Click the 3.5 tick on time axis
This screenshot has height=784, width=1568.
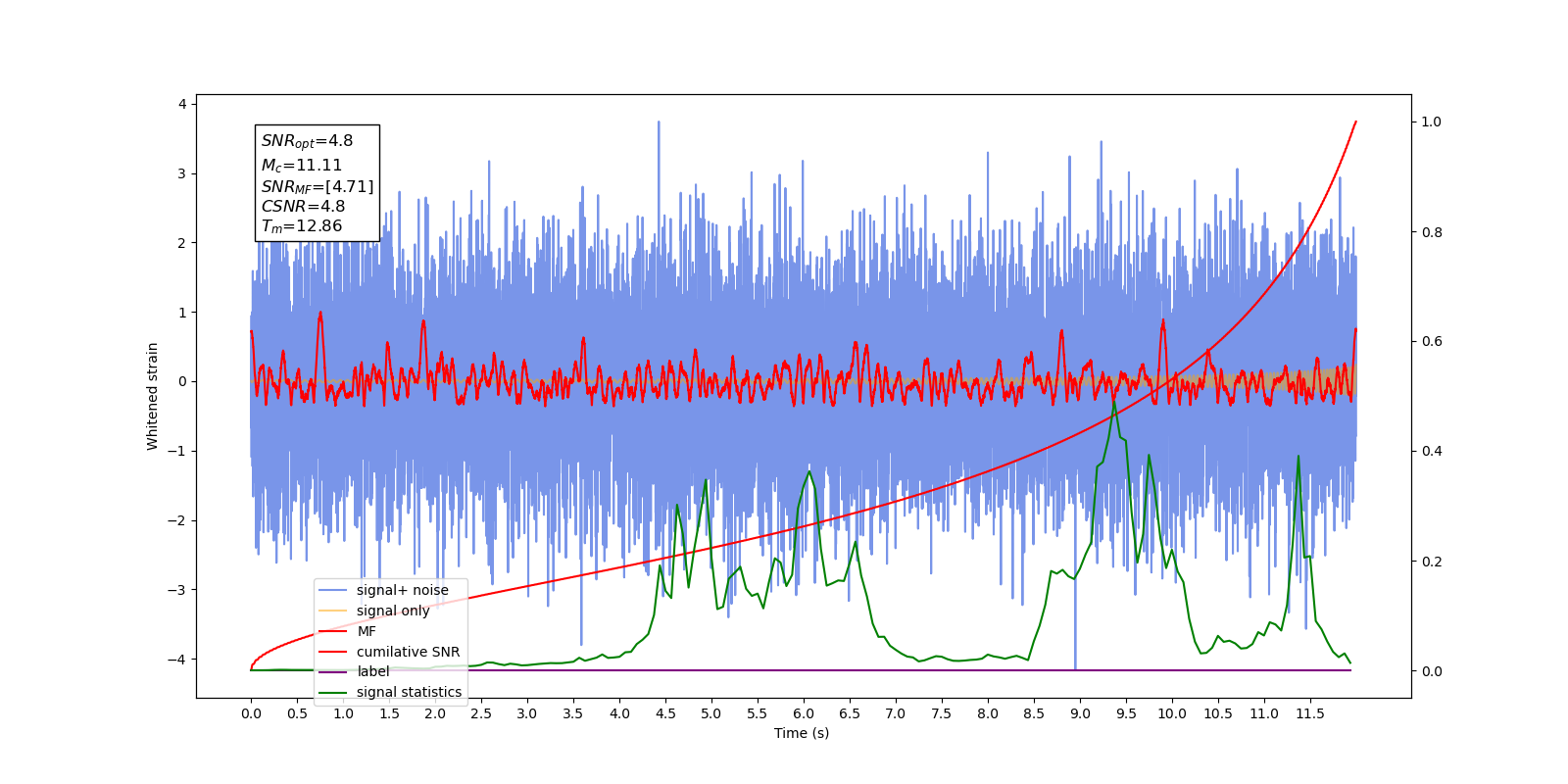tap(573, 713)
